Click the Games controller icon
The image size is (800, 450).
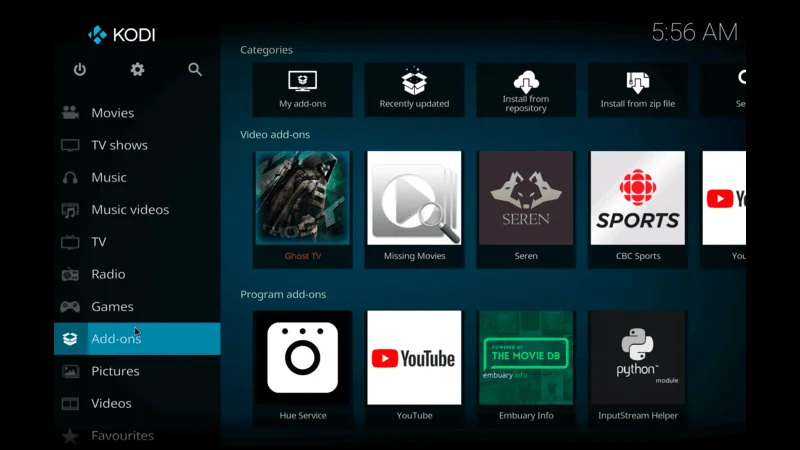(x=70, y=307)
